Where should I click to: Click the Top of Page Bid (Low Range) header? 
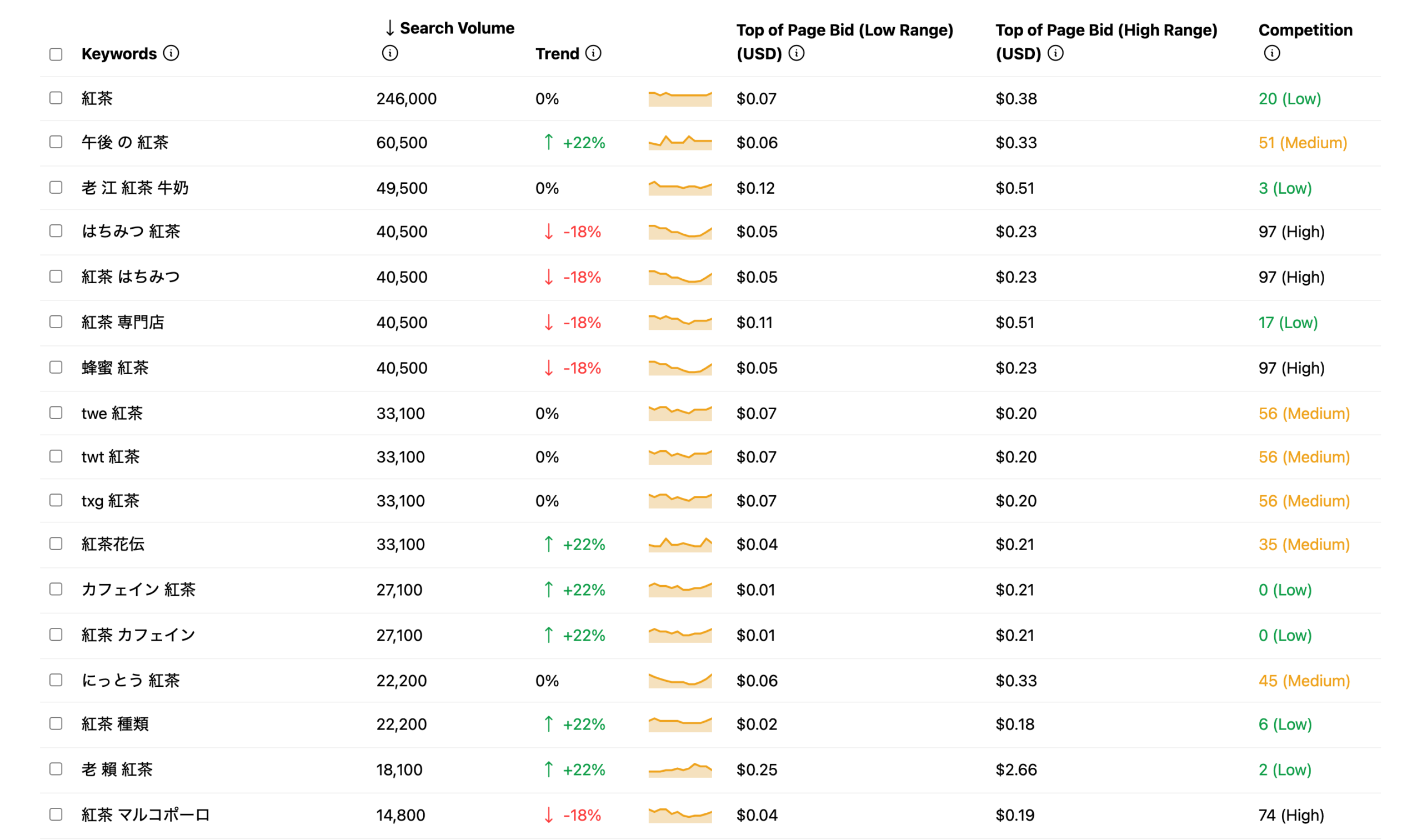pyautogui.click(x=844, y=30)
